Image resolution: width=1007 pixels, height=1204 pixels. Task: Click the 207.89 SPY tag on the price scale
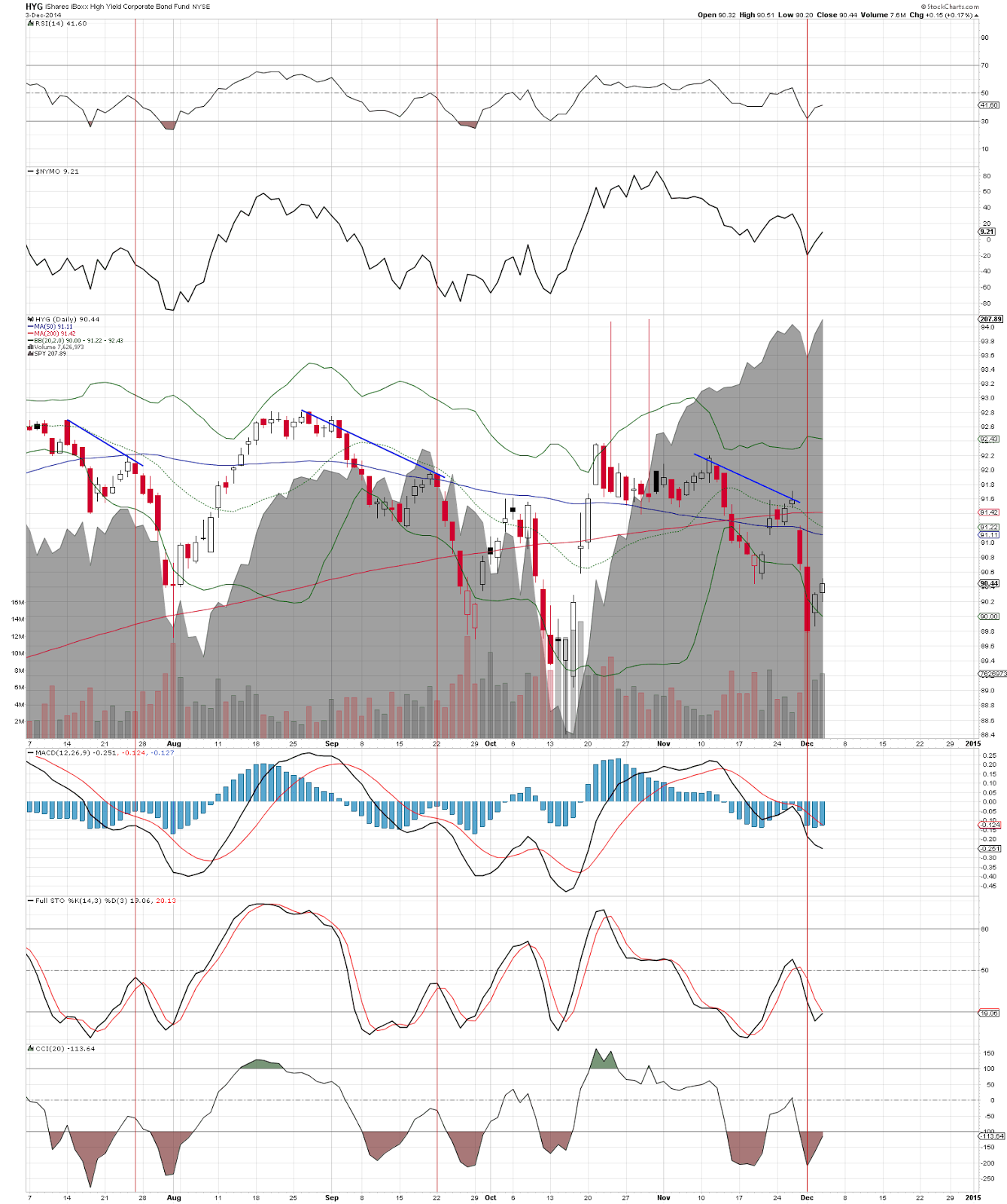click(x=990, y=319)
